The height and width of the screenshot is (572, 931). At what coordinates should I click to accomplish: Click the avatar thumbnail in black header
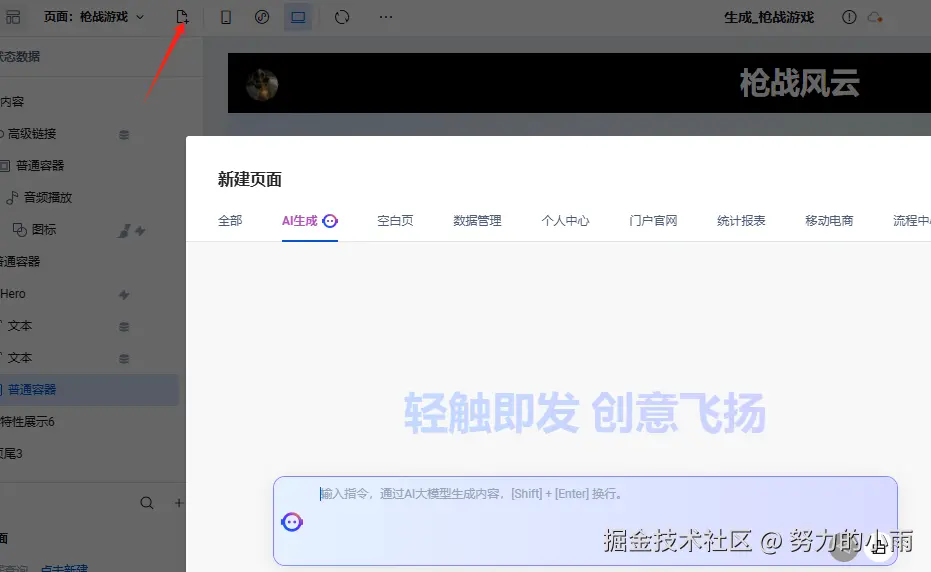pos(262,84)
